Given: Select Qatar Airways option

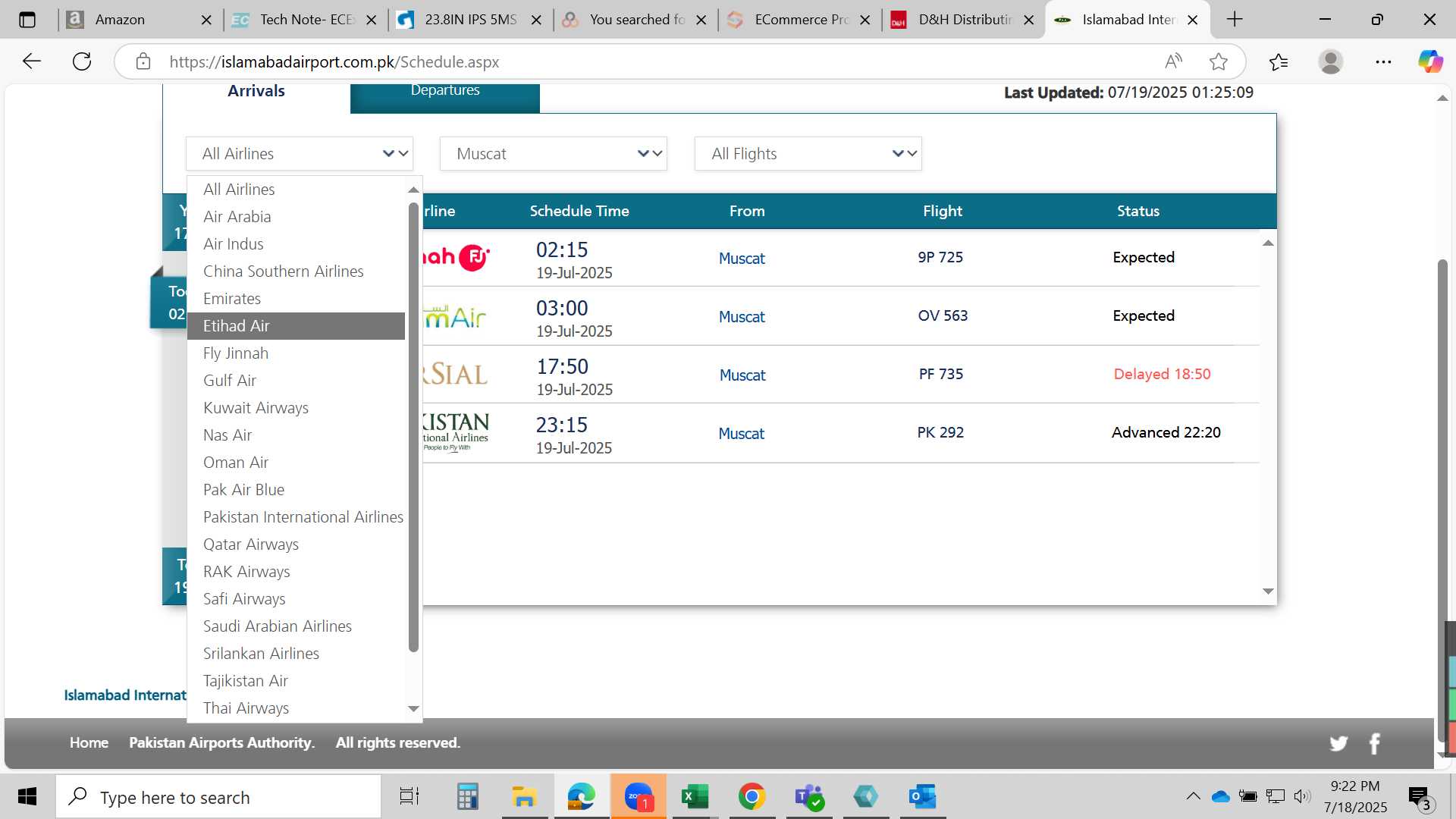Looking at the screenshot, I should click(296, 544).
